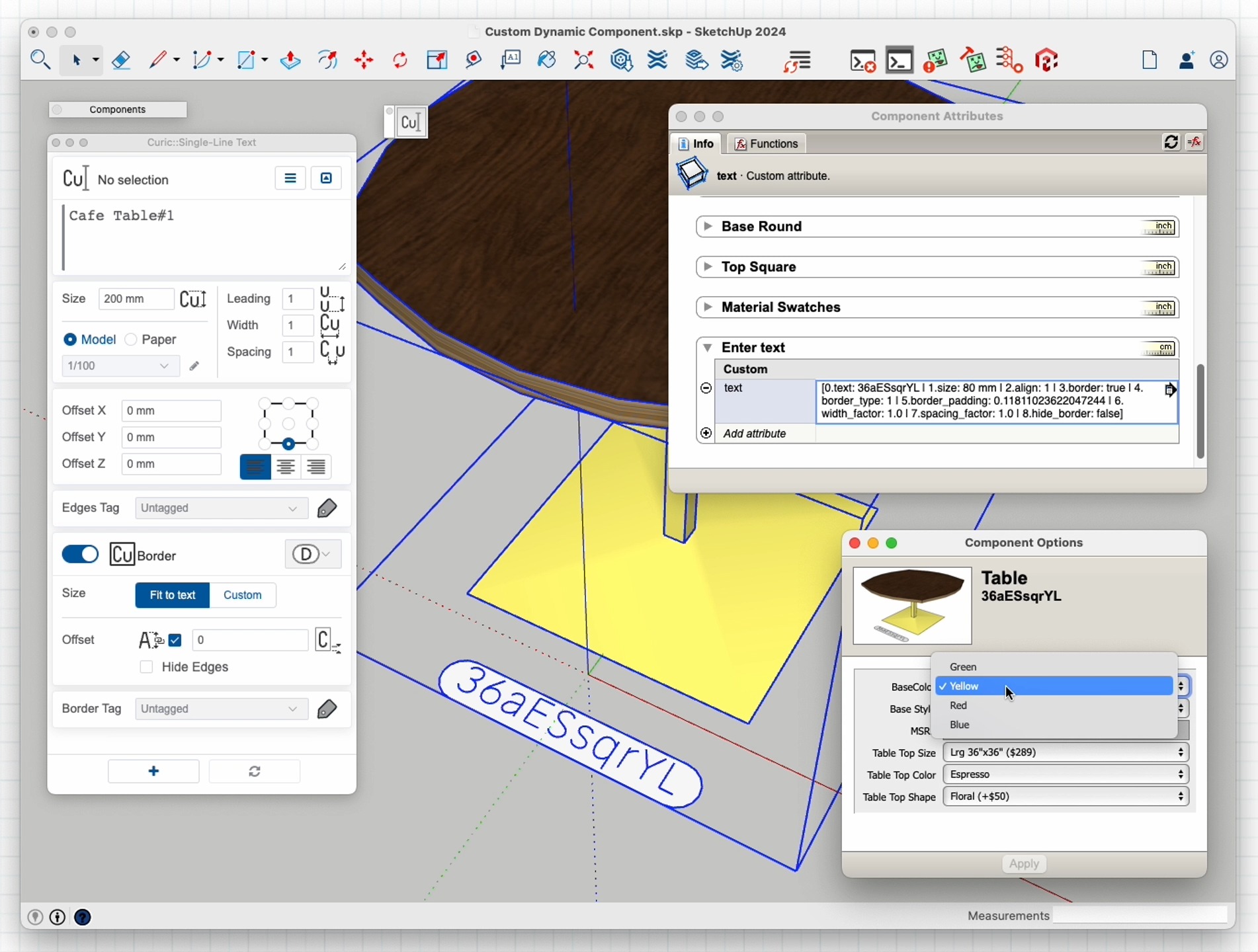Choose Green from BaseColor menu
1258x952 pixels.
[1054, 668]
